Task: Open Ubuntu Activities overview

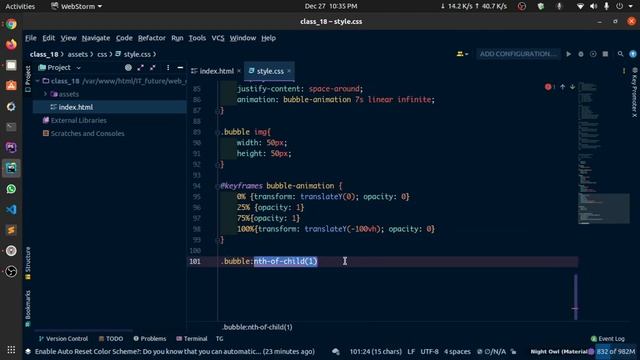Action: click(x=20, y=6)
